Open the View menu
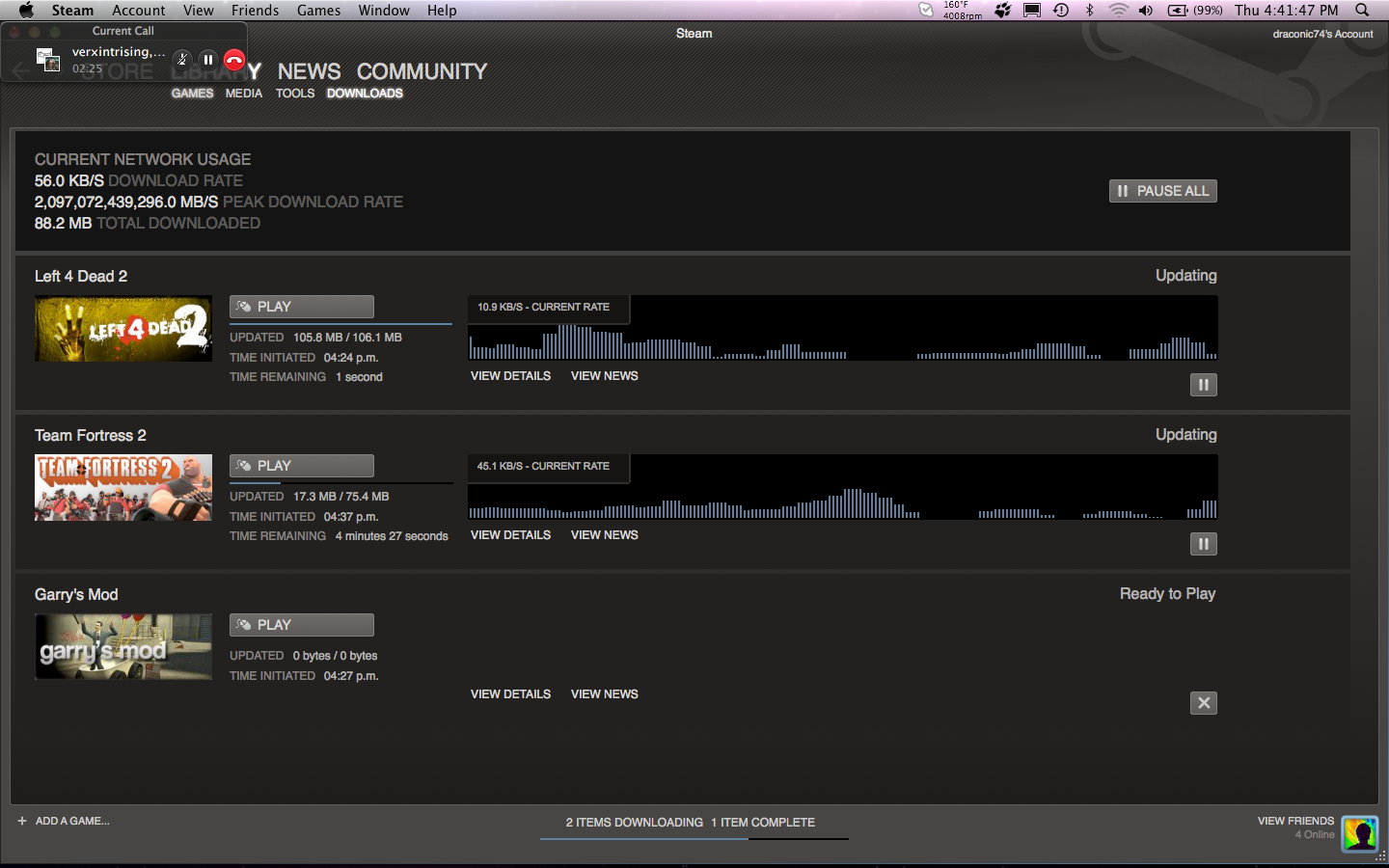The height and width of the screenshot is (868, 1389). 199,11
